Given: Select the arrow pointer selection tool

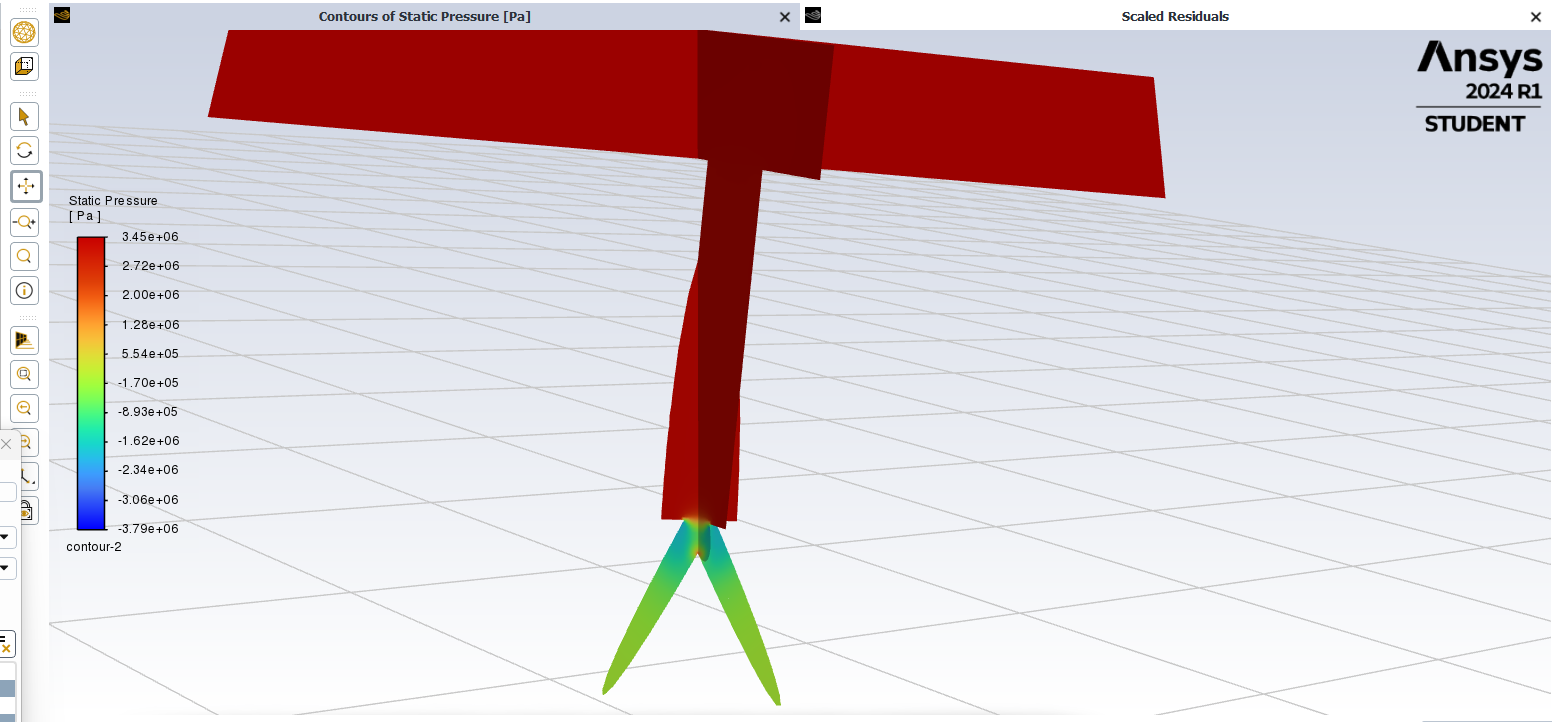Looking at the screenshot, I should click(25, 116).
